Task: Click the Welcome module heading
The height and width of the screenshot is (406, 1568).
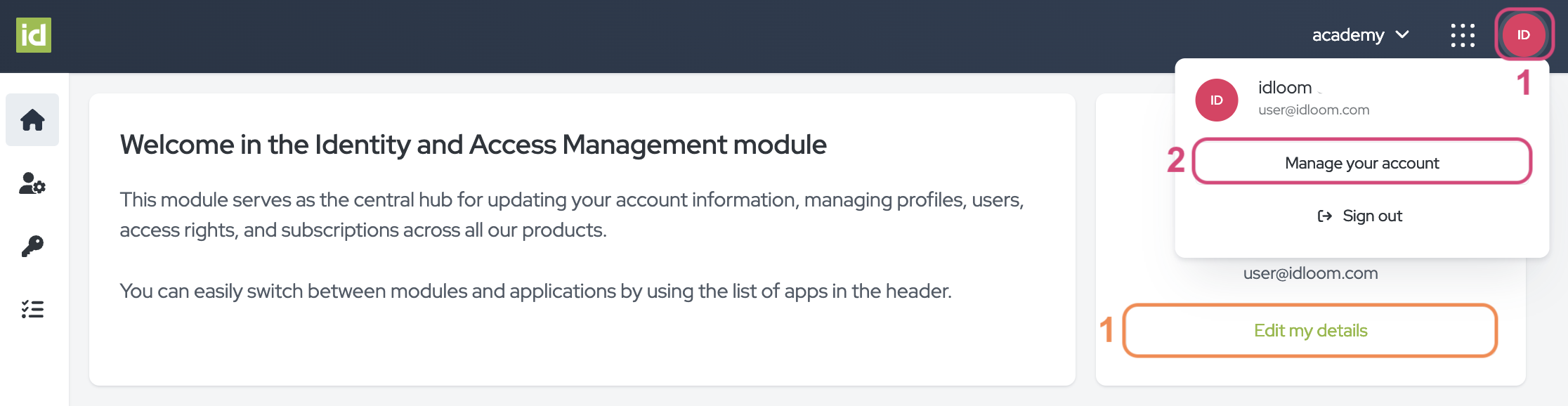Action: (x=473, y=145)
